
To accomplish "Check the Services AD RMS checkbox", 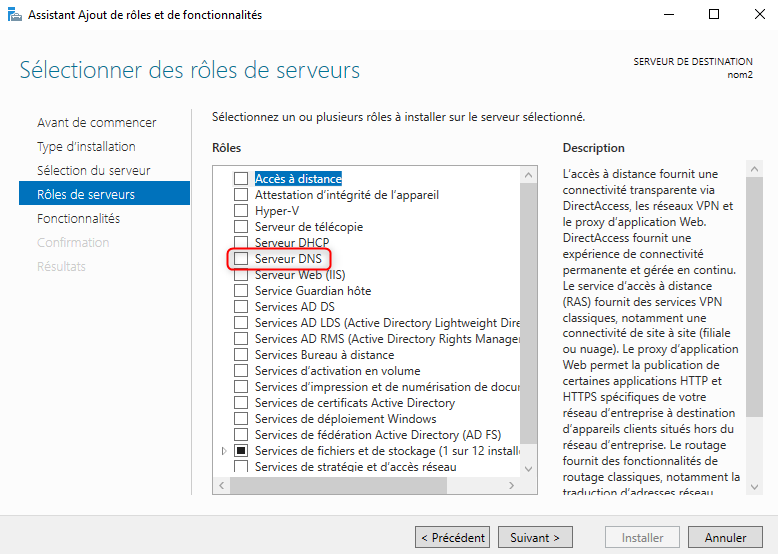I will click(x=241, y=338).
